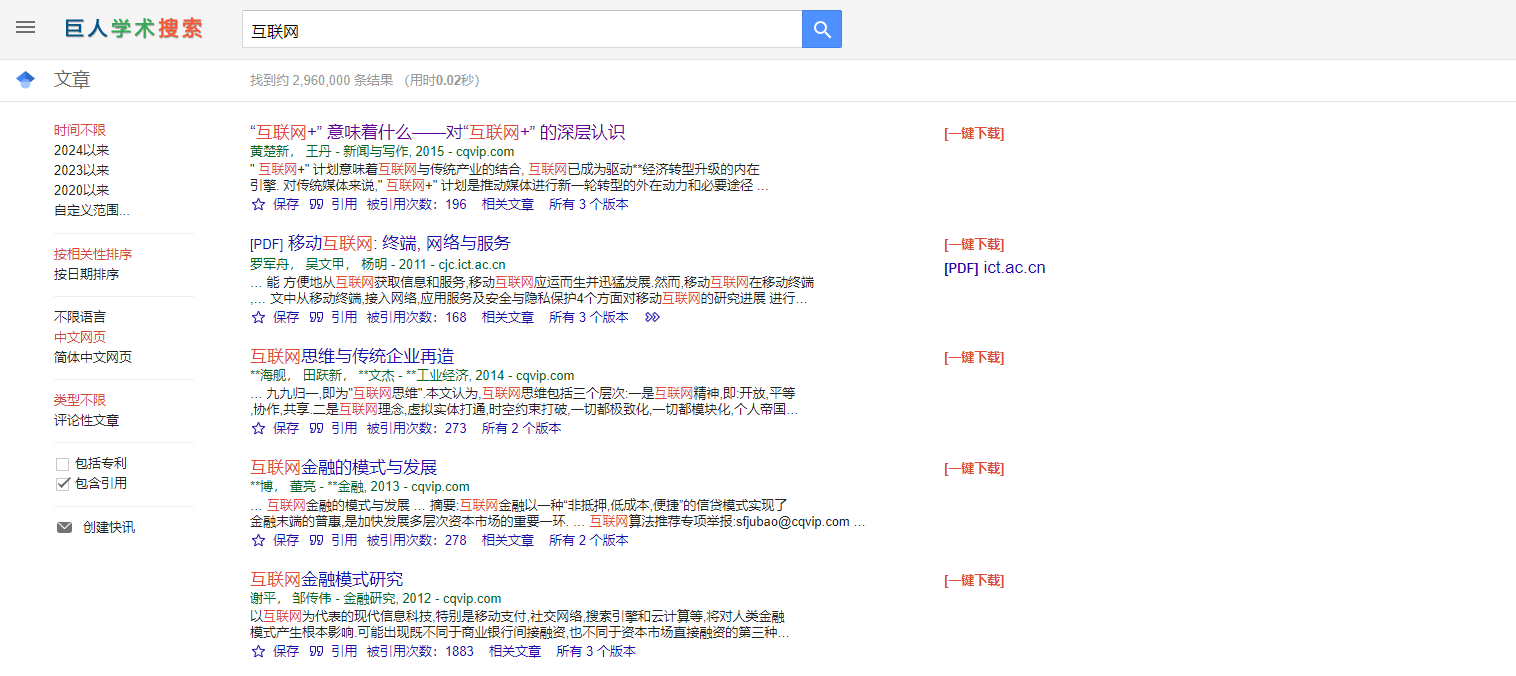Click the envelope icon for 创建快讯

point(65,527)
